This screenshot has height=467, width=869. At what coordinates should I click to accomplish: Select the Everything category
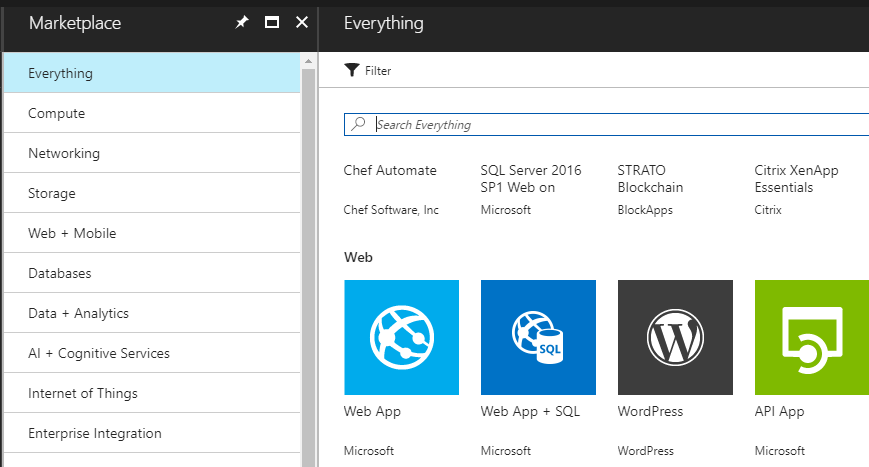coord(61,74)
